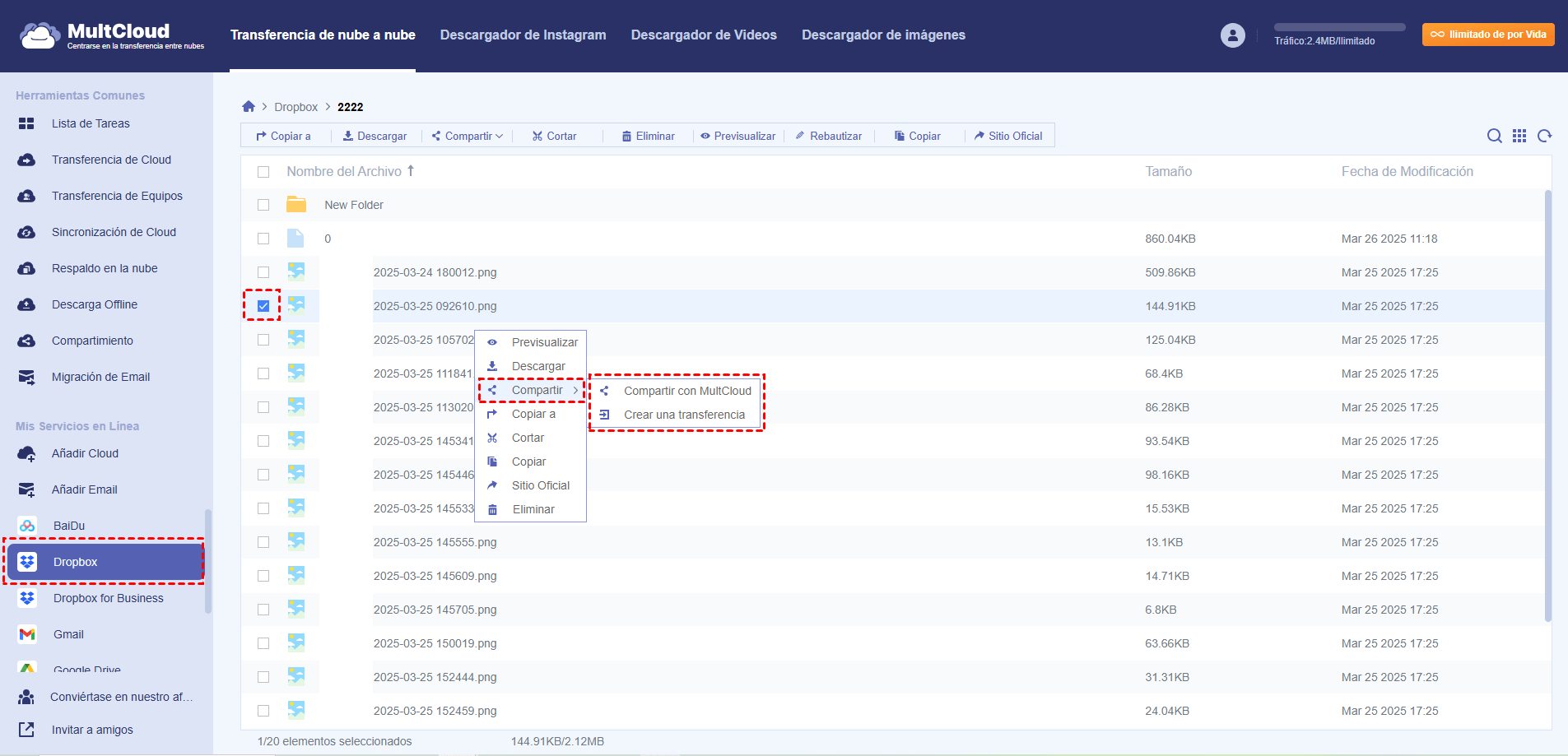
Task: Uncheck the 2025-03-25 092610.png checkbox
Action: click(x=263, y=306)
